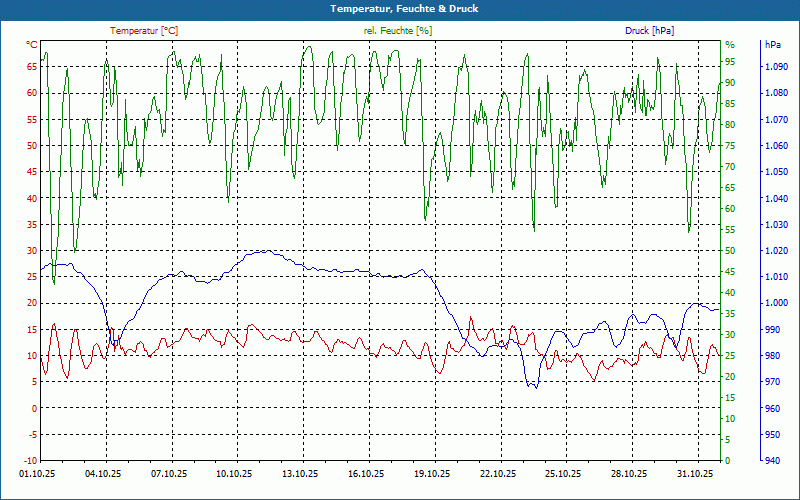Choose the 10.10.25 date marker
The width and height of the screenshot is (800, 500).
tap(235, 474)
